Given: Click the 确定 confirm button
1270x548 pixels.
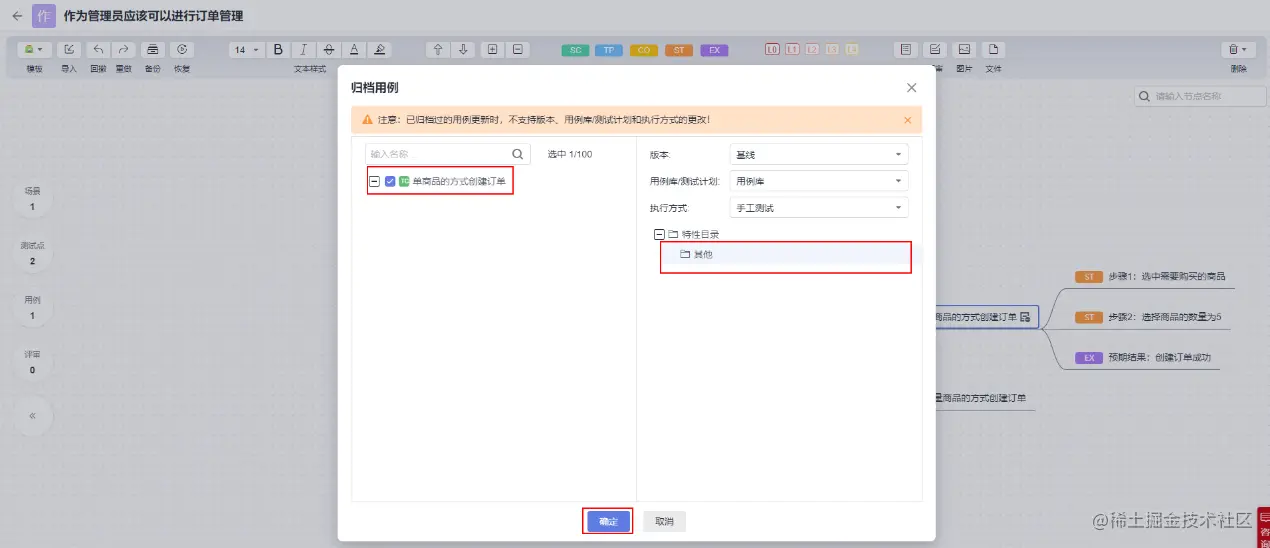Looking at the screenshot, I should pyautogui.click(x=607, y=521).
